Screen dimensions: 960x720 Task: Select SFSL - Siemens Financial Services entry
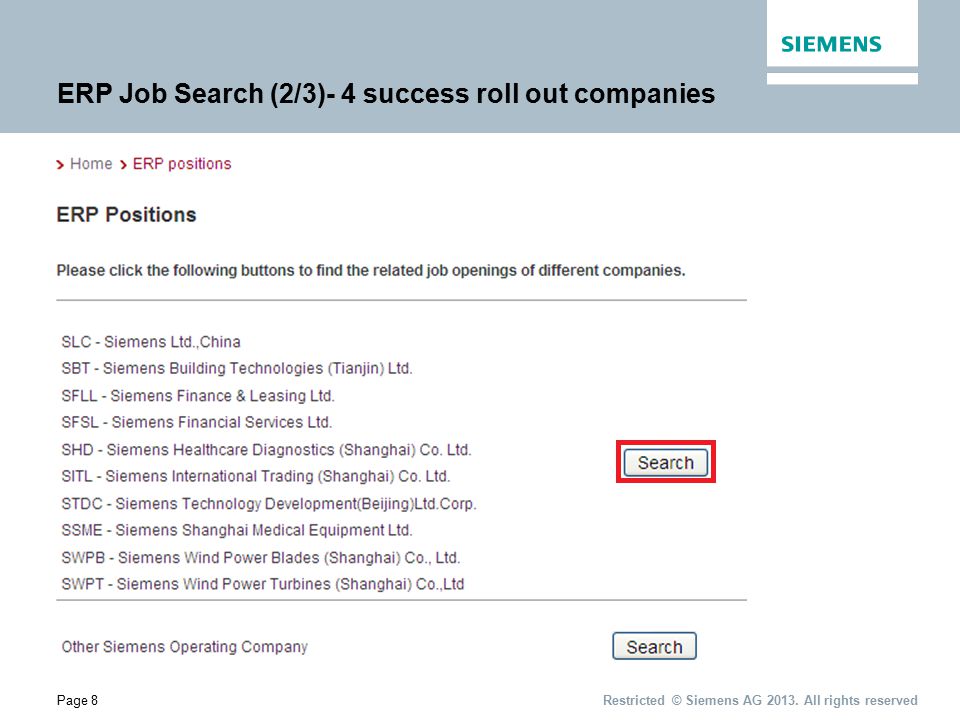[197, 422]
